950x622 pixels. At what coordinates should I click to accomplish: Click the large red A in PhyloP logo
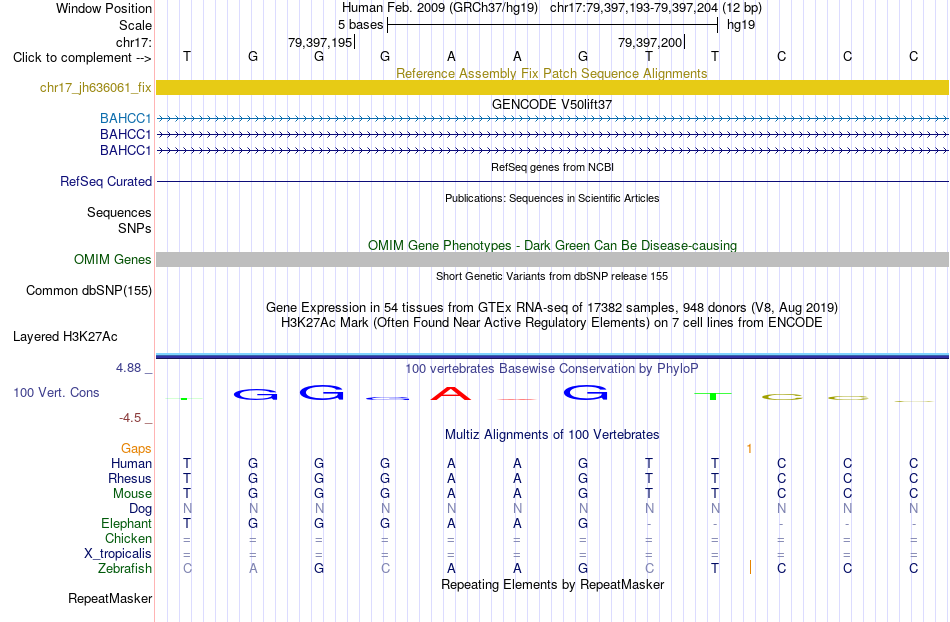tap(451, 394)
